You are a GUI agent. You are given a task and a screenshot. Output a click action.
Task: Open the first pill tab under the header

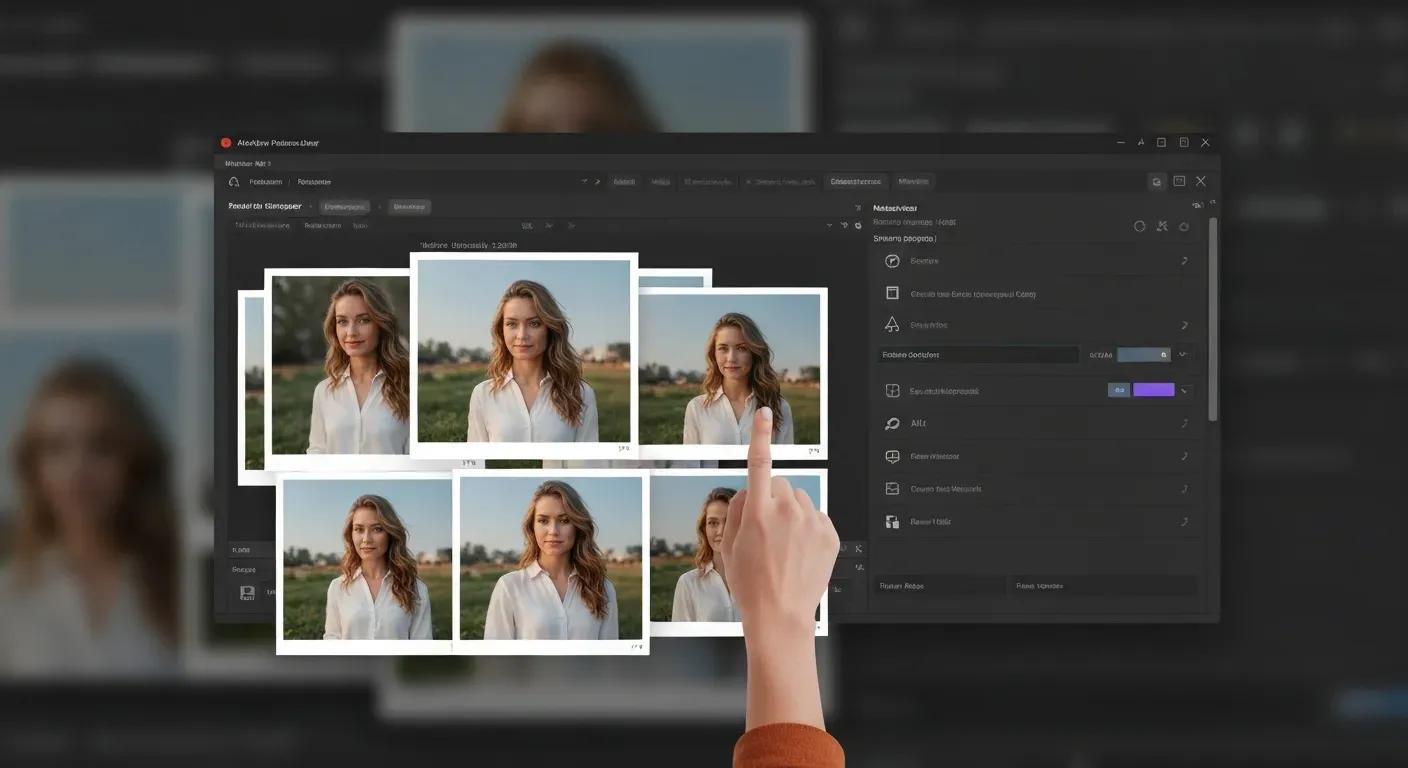click(344, 206)
